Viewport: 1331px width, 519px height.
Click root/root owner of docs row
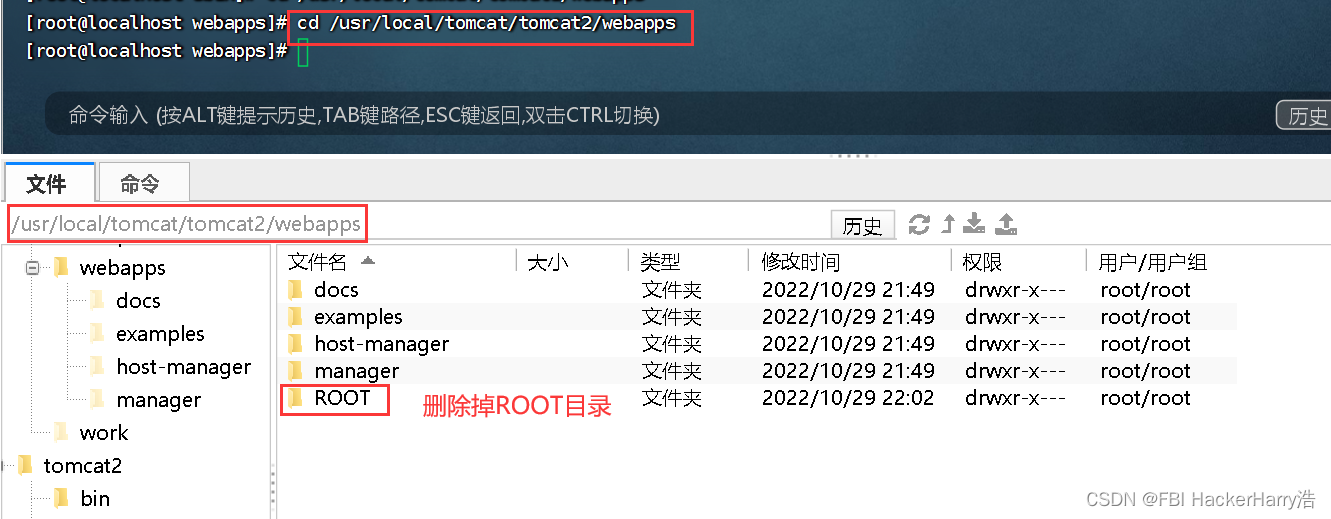point(1145,290)
